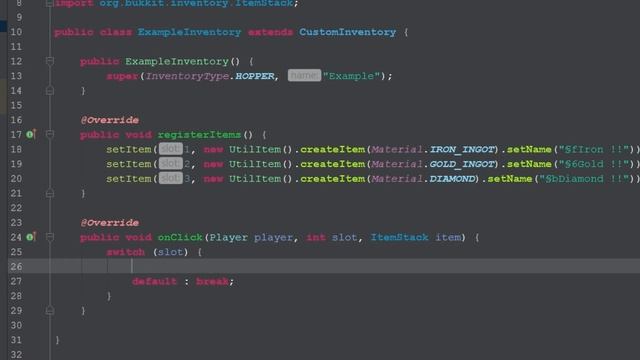640x360 pixels.
Task: Click the switch keyword on line 25
Action: pyautogui.click(x=126, y=252)
